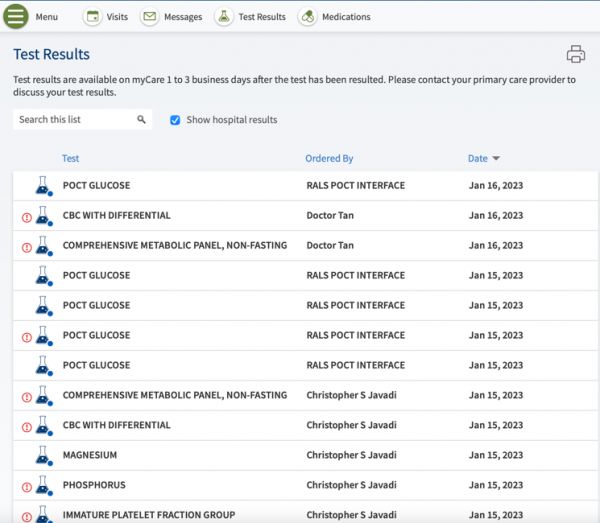This screenshot has height=523, width=600.
Task: Print the test results list
Action: pos(576,54)
